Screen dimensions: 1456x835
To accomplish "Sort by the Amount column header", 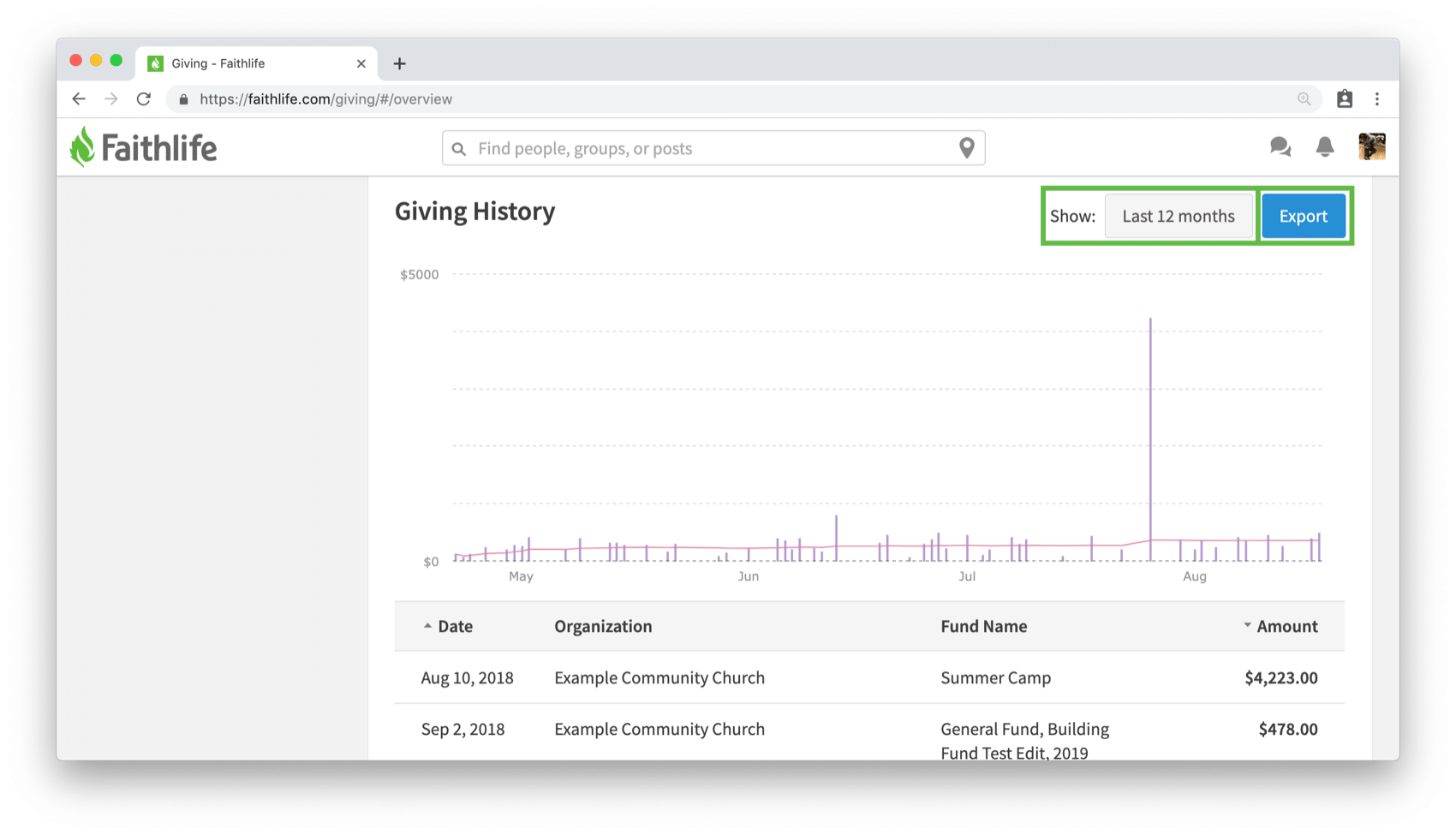I will (x=1280, y=626).
